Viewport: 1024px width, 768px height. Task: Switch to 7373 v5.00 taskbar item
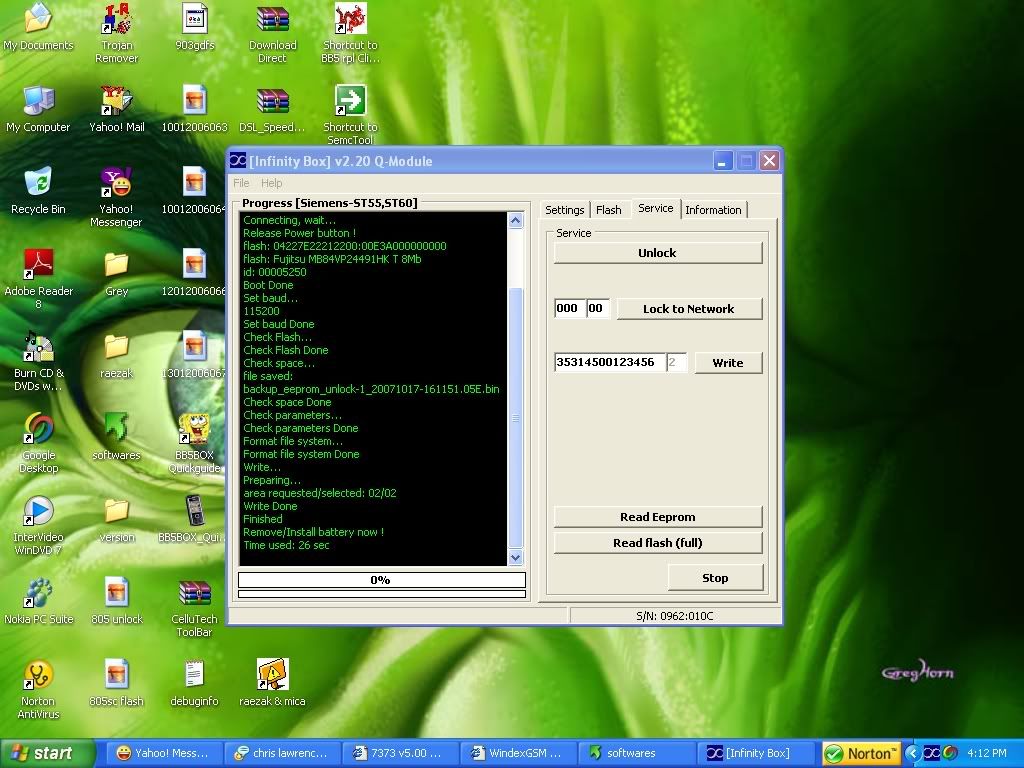click(401, 753)
